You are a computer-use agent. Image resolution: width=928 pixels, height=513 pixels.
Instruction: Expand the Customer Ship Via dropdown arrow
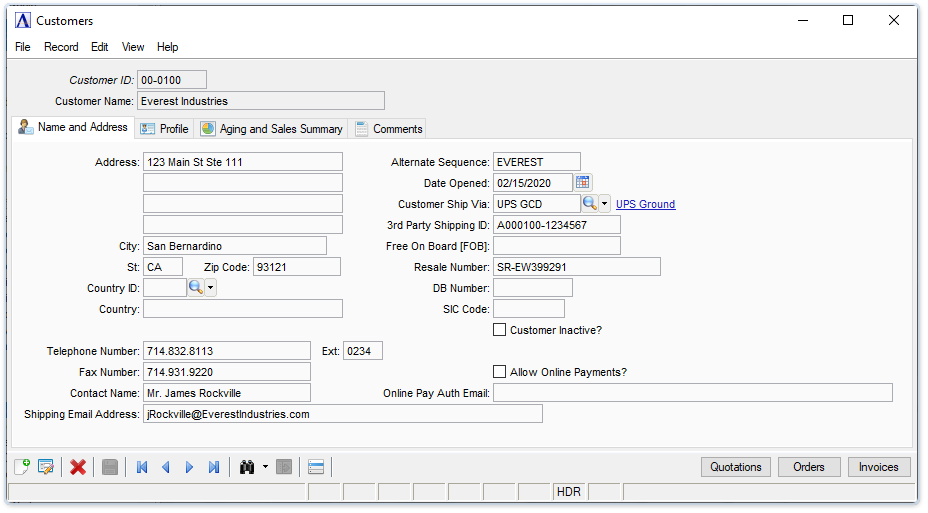click(x=604, y=204)
